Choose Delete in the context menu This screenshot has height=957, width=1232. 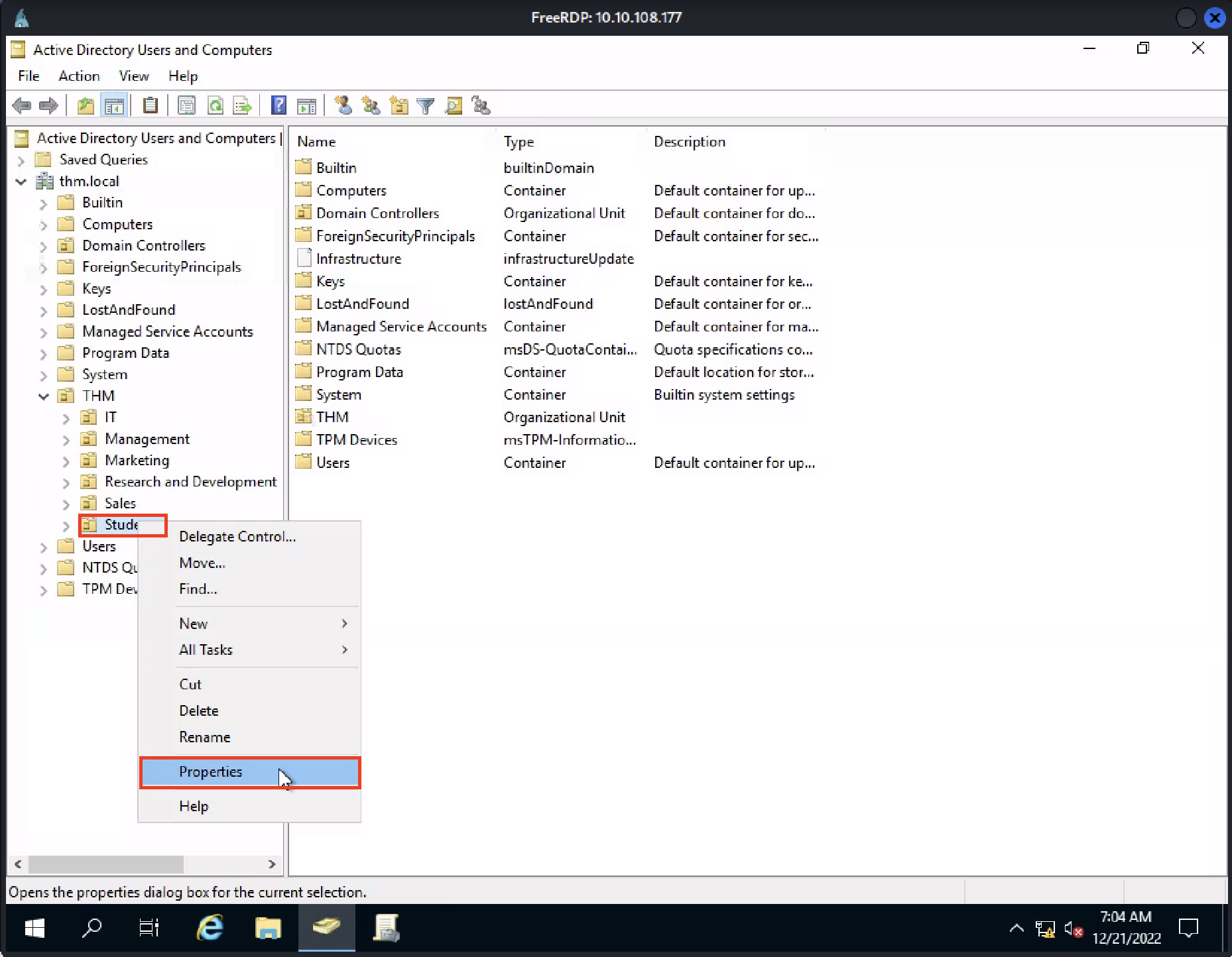250,711
